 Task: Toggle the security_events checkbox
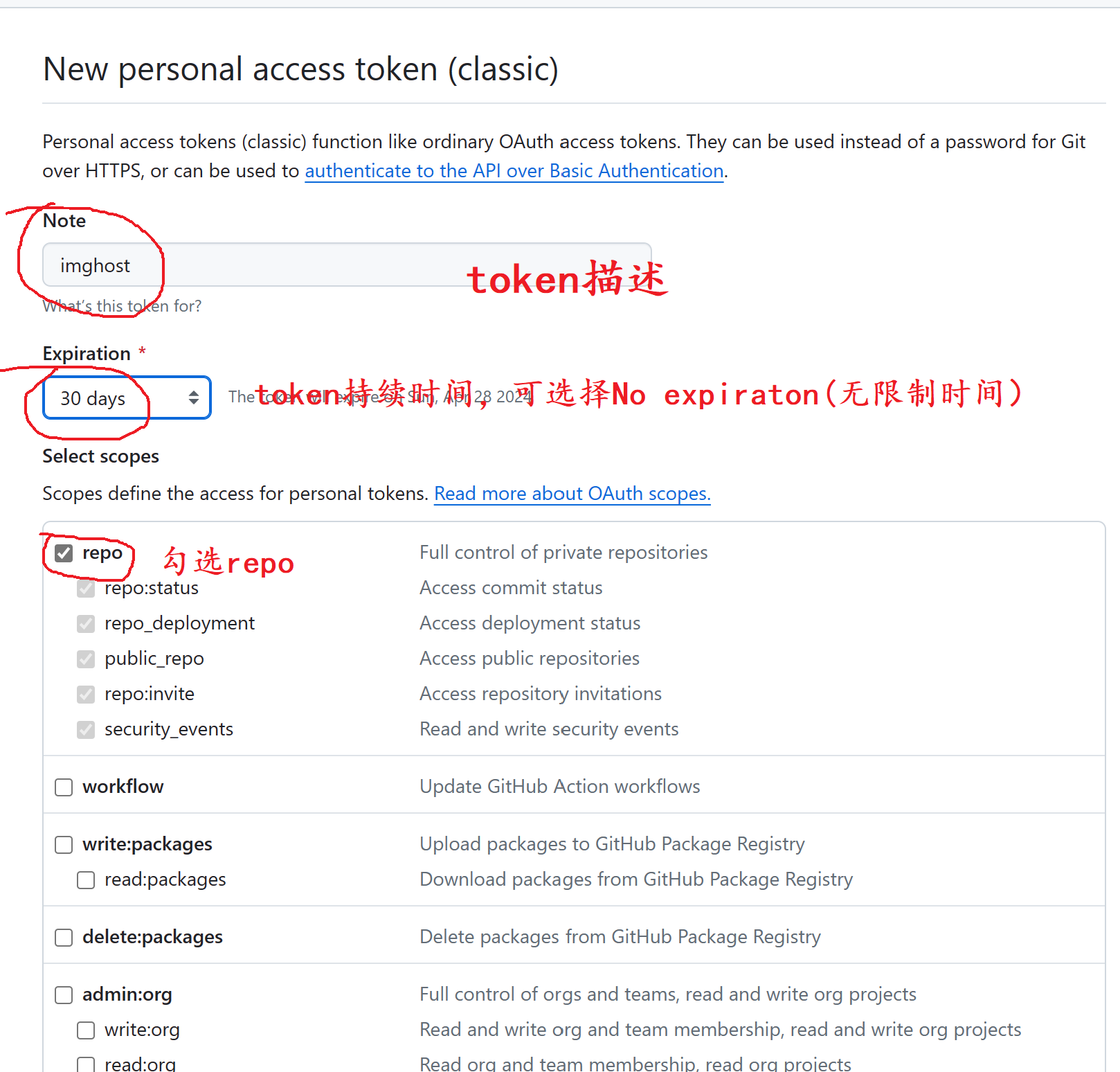click(x=85, y=729)
